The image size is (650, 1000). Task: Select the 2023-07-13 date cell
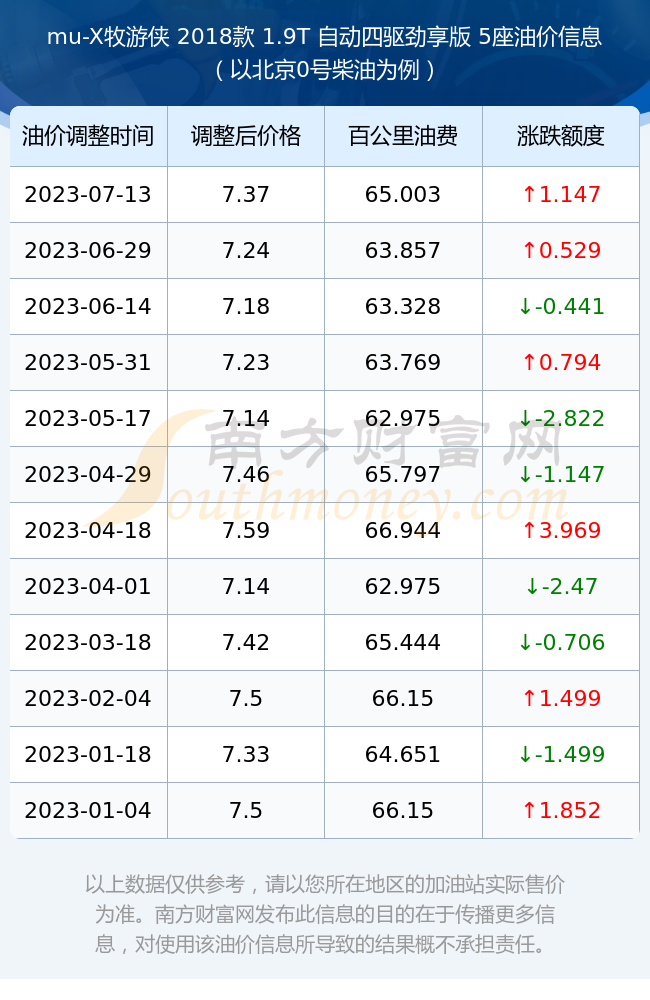(x=89, y=195)
